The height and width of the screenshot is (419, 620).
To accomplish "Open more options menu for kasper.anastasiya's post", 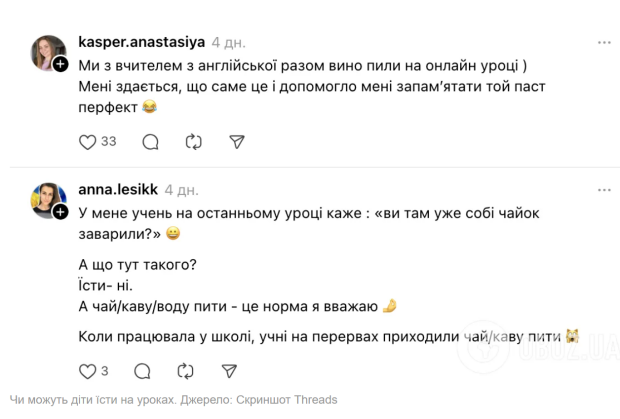I will point(604,43).
